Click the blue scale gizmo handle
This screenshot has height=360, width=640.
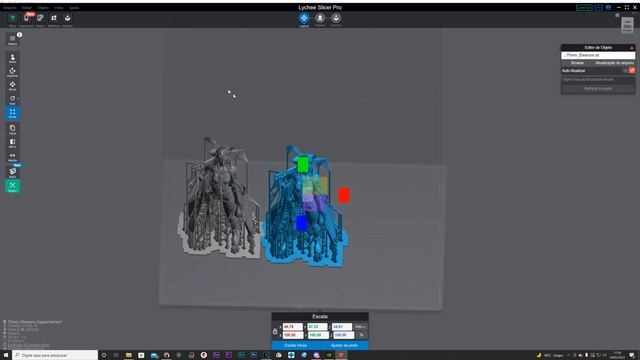[302, 224]
